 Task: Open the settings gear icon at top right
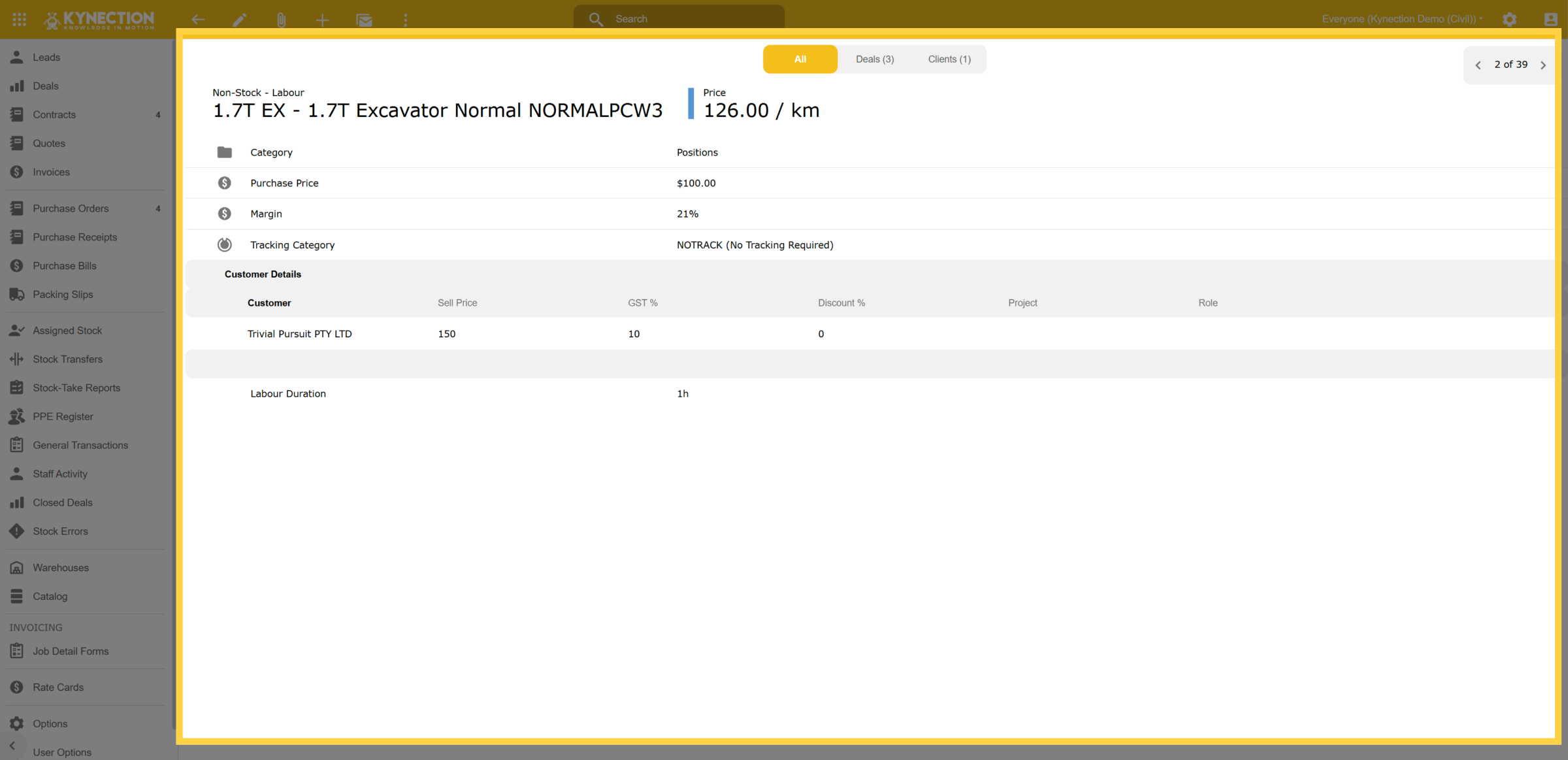(1509, 19)
